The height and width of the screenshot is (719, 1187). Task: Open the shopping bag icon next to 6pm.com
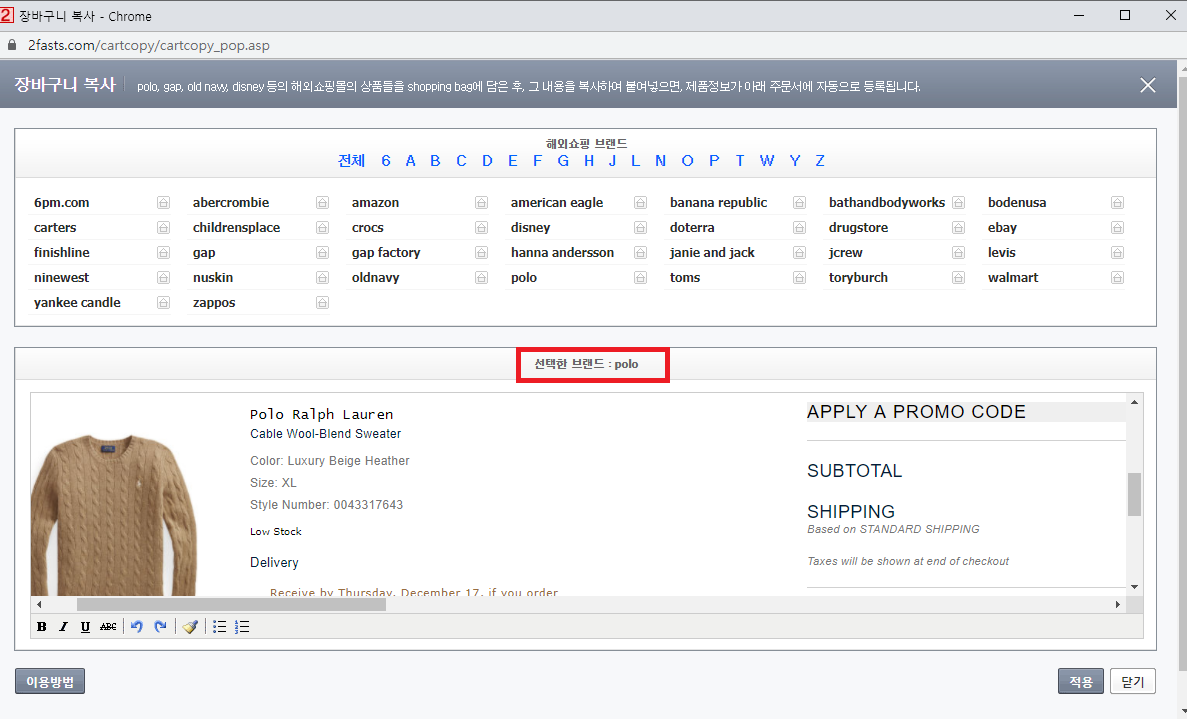coord(164,203)
